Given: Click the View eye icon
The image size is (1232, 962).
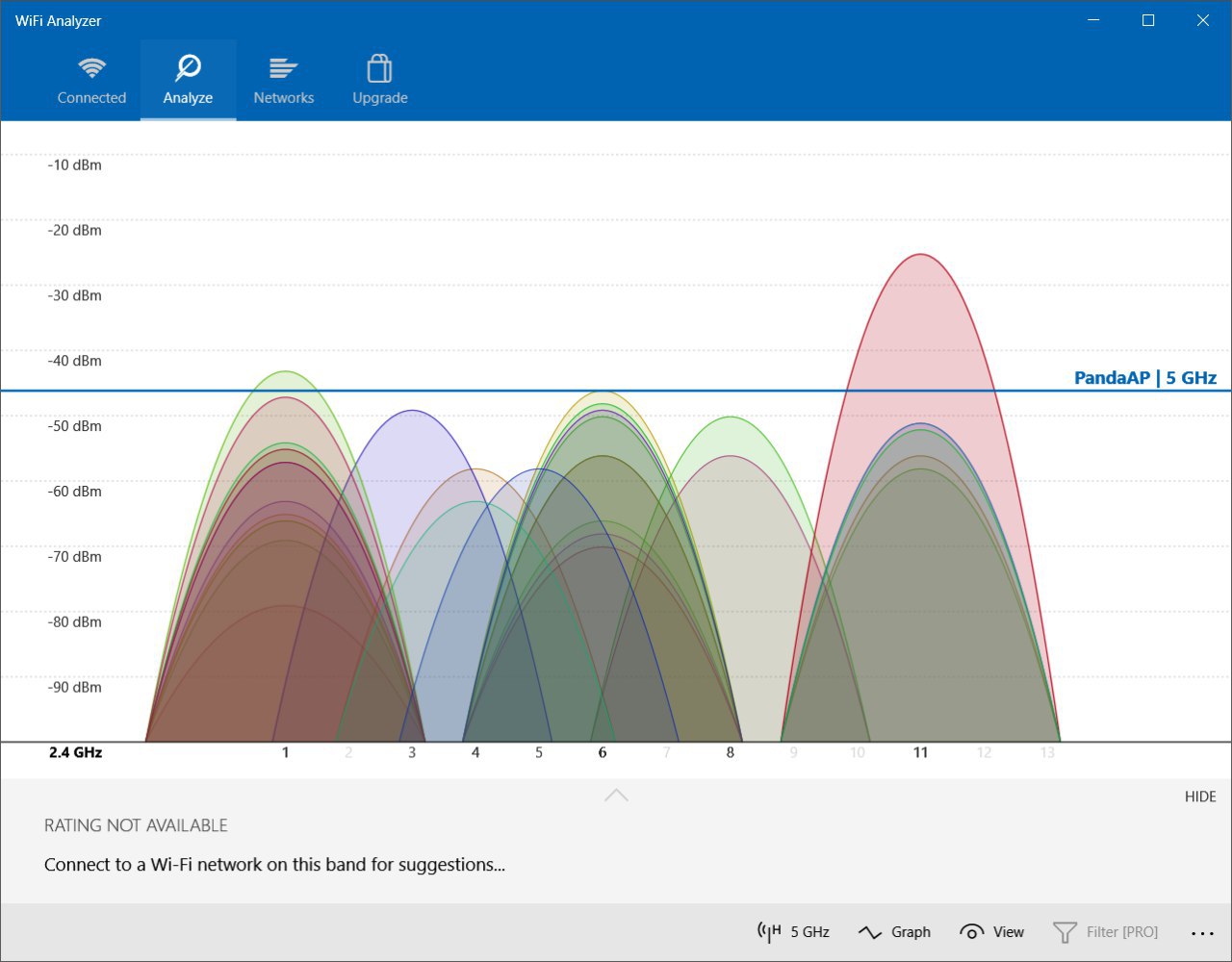Looking at the screenshot, I should click(x=972, y=932).
